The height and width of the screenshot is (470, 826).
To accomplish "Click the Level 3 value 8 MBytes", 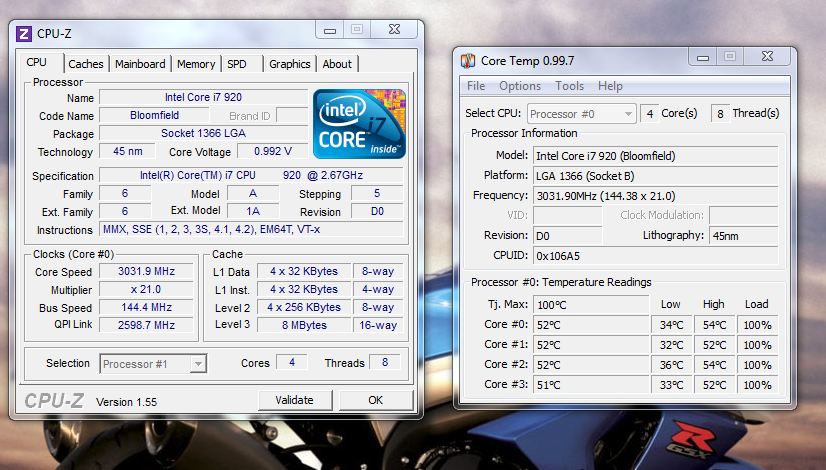I will pos(304,325).
